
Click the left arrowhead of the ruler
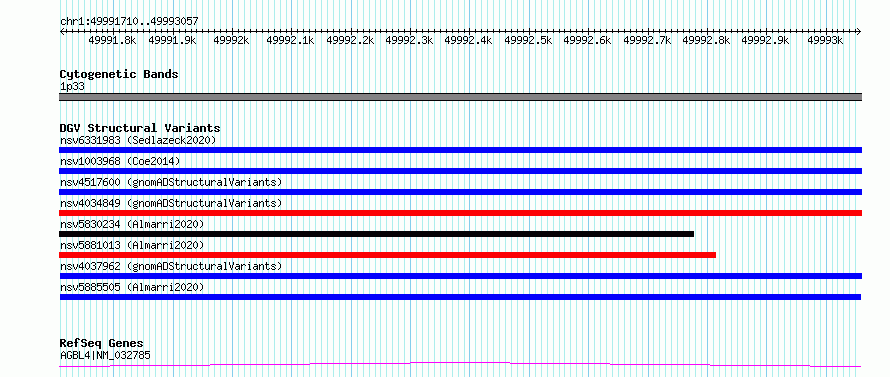(x=62, y=31)
